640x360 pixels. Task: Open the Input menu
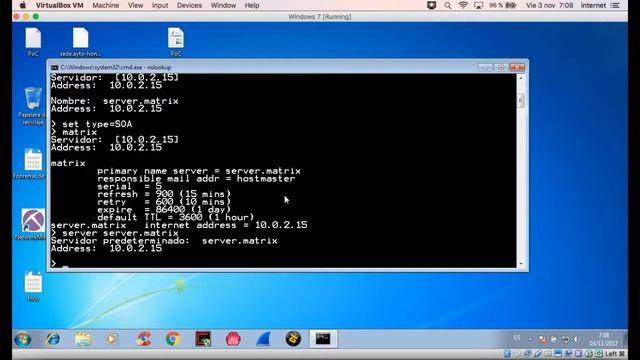point(160,5)
